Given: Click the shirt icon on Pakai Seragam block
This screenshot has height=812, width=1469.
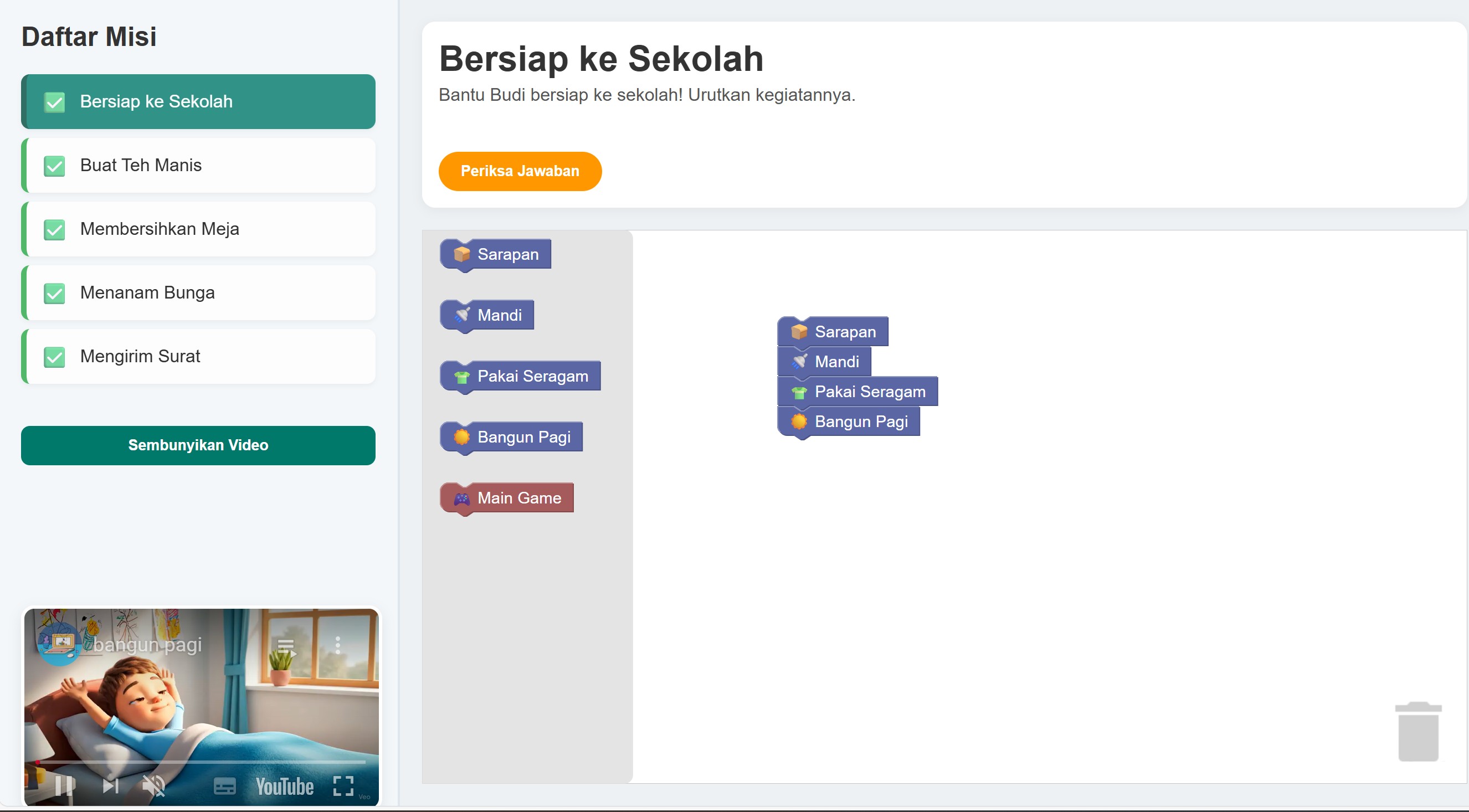Looking at the screenshot, I should [x=461, y=376].
